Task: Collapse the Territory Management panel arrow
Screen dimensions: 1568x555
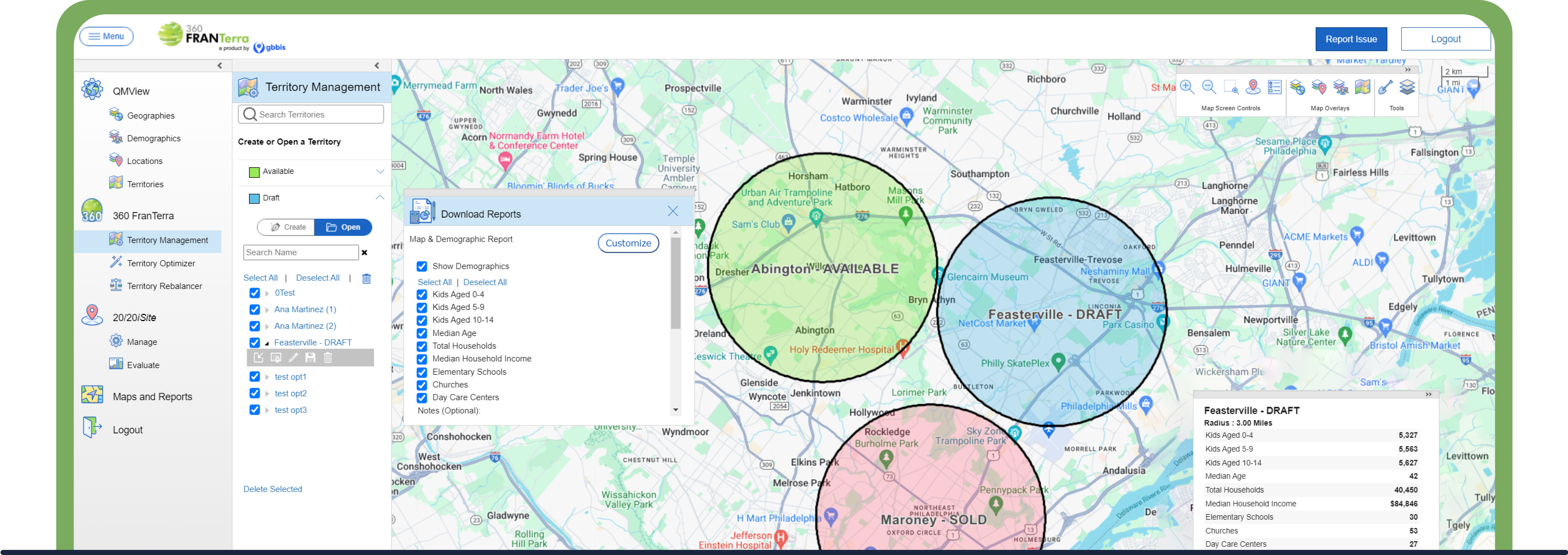Action: point(377,66)
